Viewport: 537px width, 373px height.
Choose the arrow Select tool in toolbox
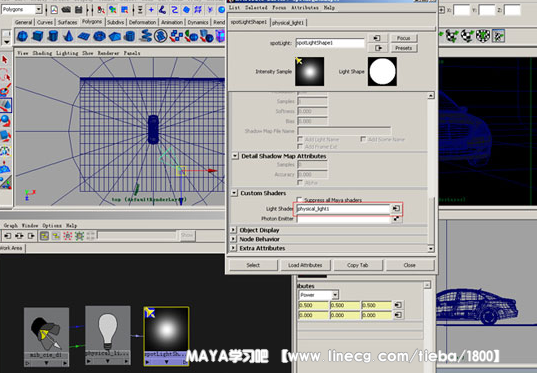coord(5,60)
